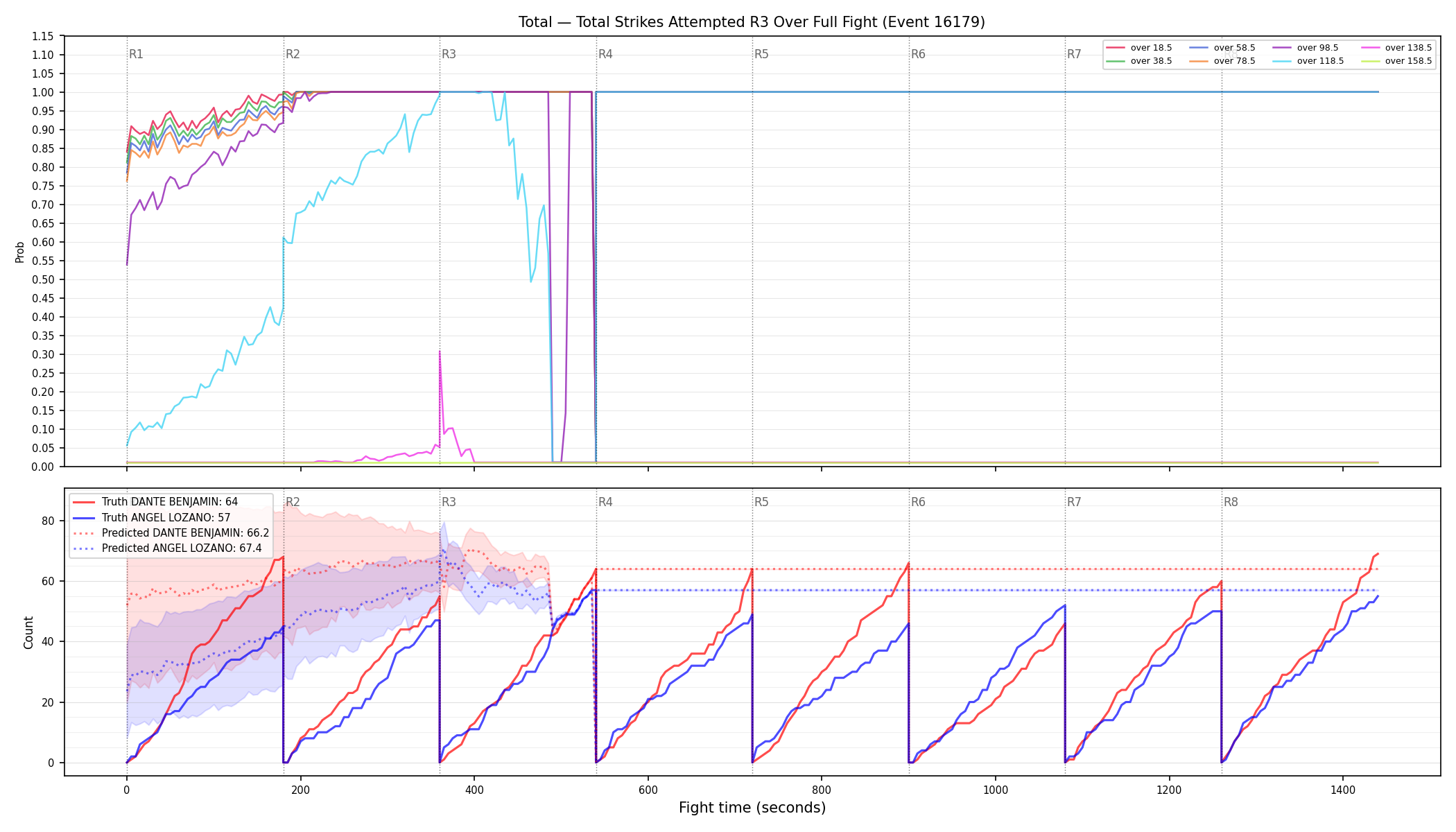Select the 'over 18.5' legend entry
The image size is (1456, 832).
pos(1139,48)
